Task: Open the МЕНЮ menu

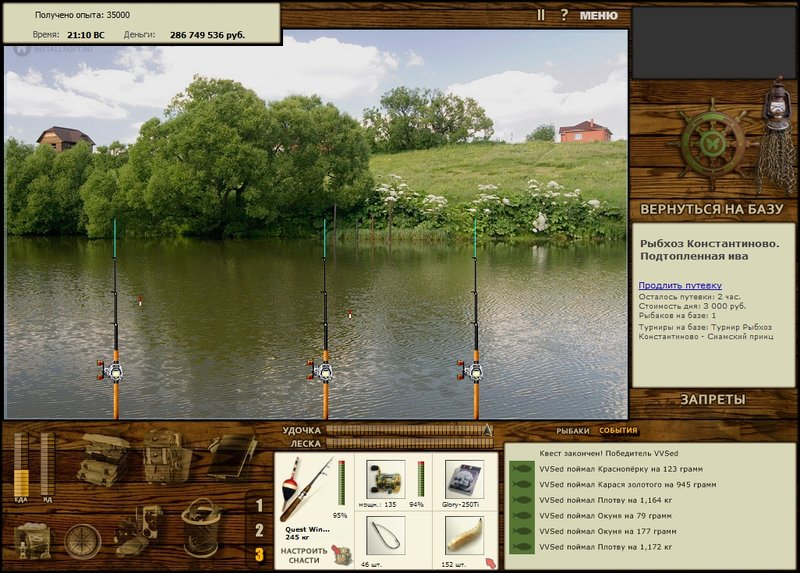Action: [598, 16]
